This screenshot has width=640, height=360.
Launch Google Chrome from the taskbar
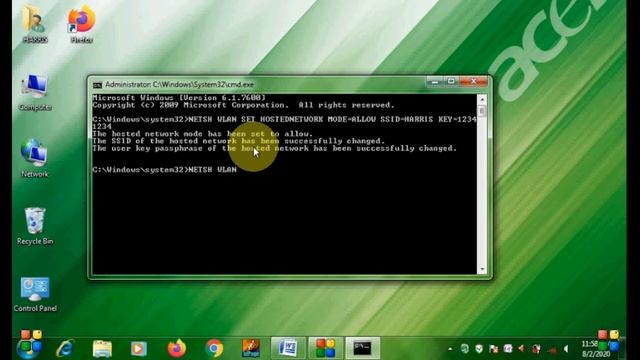tap(214, 348)
